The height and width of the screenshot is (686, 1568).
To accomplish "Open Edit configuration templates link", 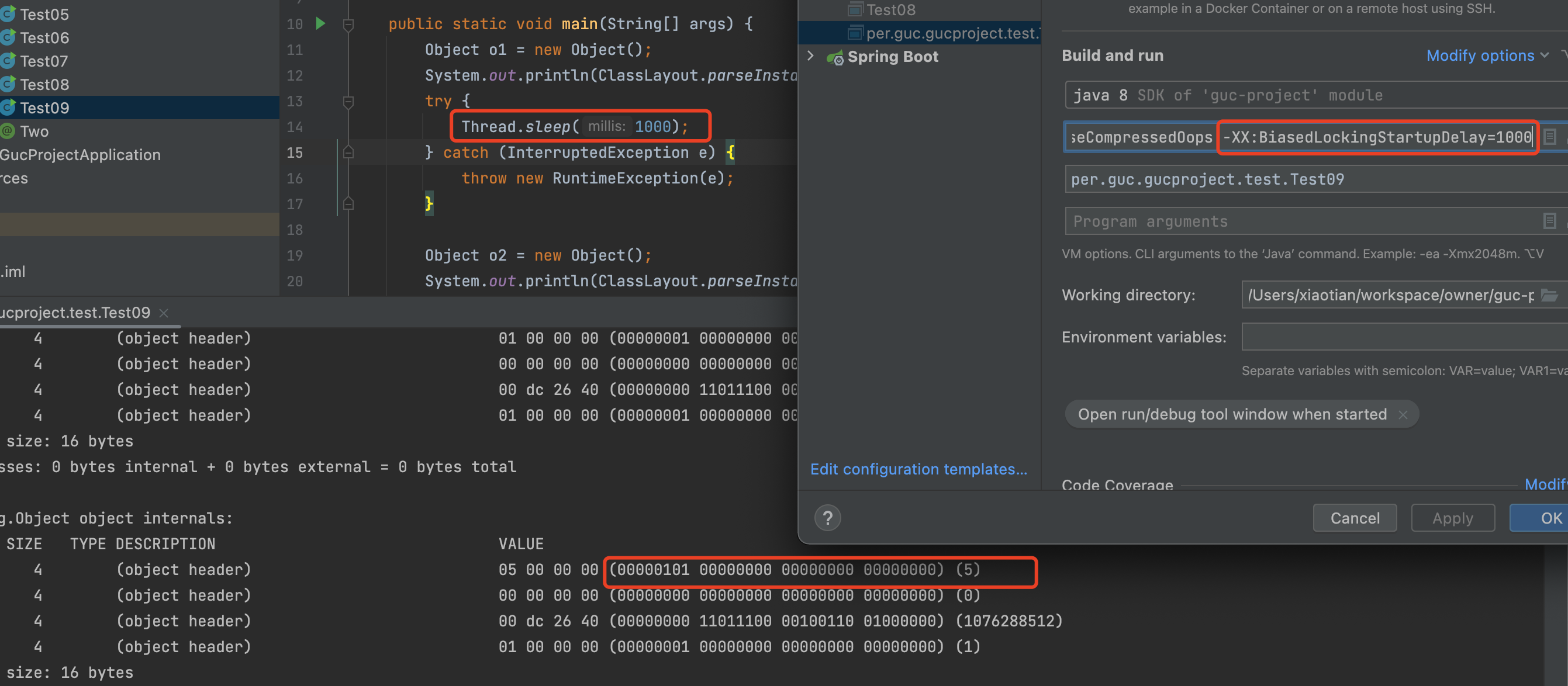I will 918,469.
